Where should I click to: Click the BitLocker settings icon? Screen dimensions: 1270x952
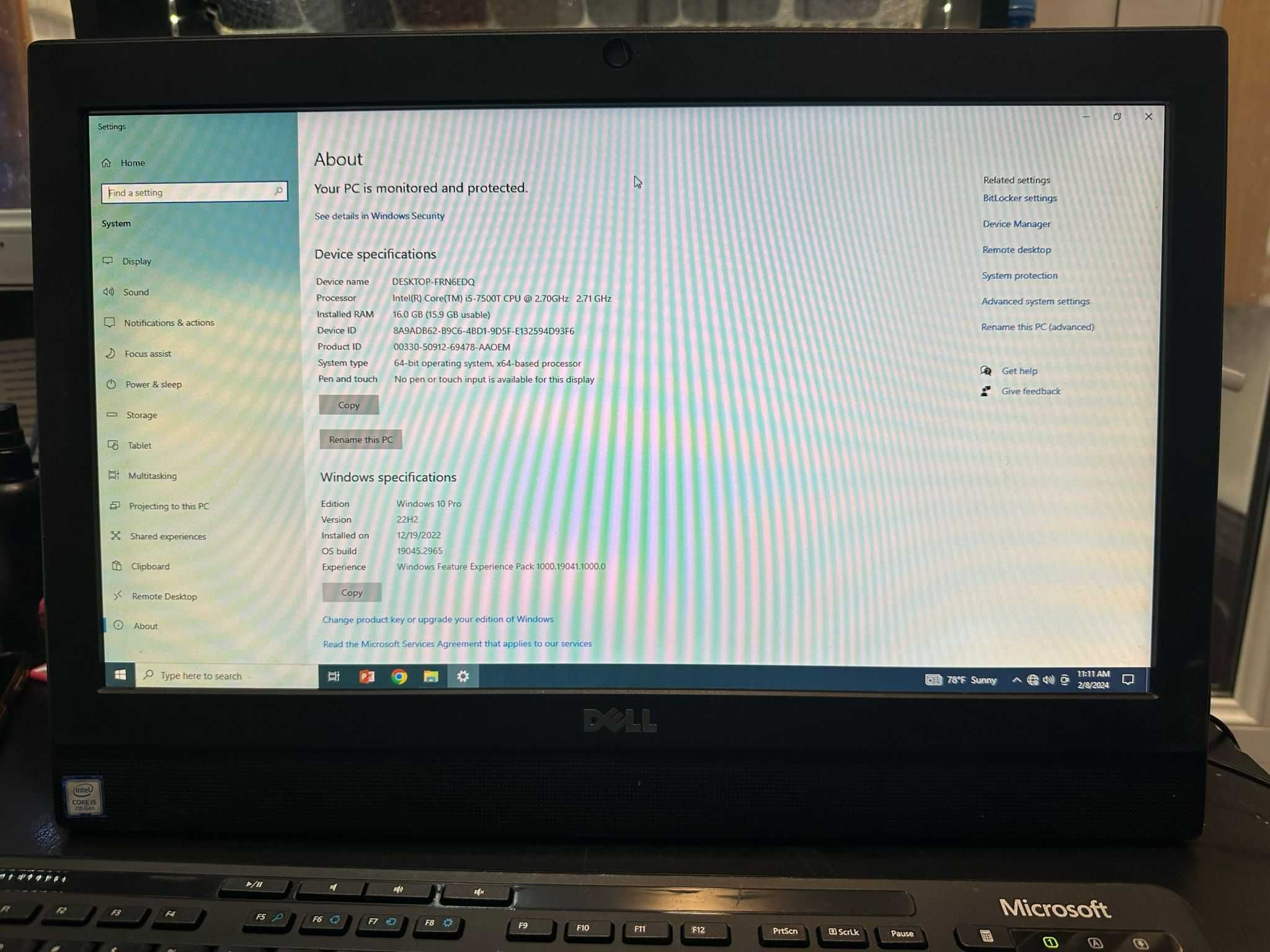[1018, 197]
